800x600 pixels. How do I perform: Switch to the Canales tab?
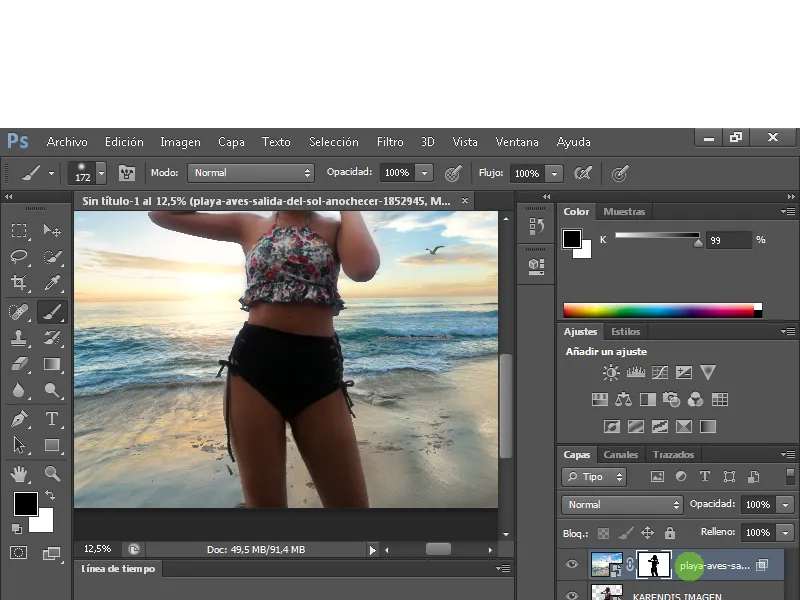coord(620,455)
